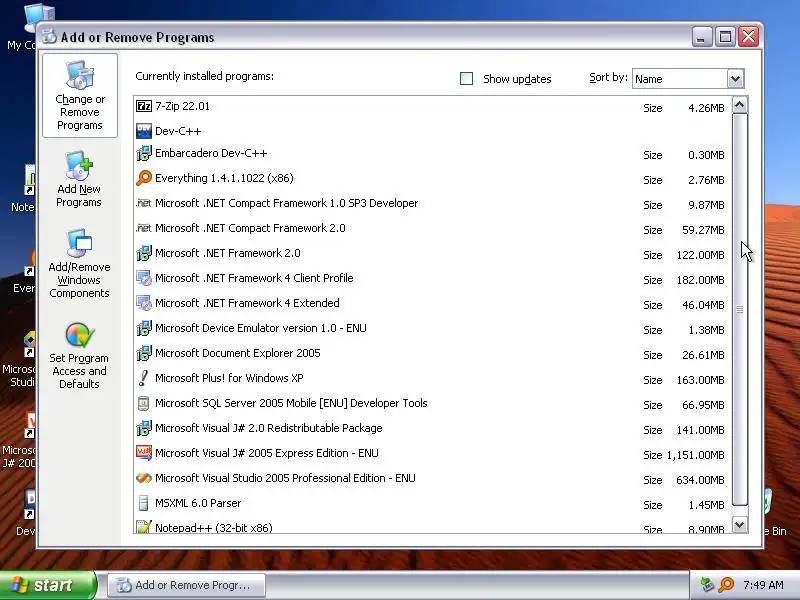This screenshot has width=800, height=600.
Task: Click the SQL Server 2005 Mobile icon
Action: pyautogui.click(x=144, y=403)
